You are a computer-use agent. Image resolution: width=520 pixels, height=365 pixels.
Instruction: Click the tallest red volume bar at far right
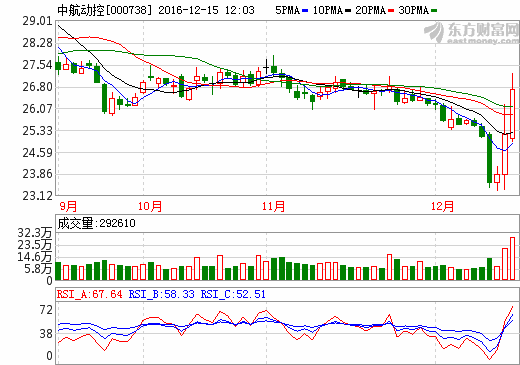(x=512, y=259)
